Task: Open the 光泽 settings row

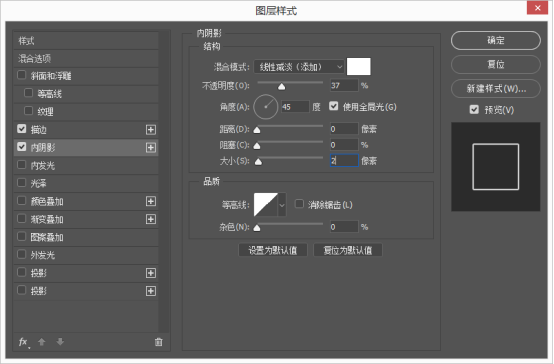Action: pyautogui.click(x=86, y=183)
